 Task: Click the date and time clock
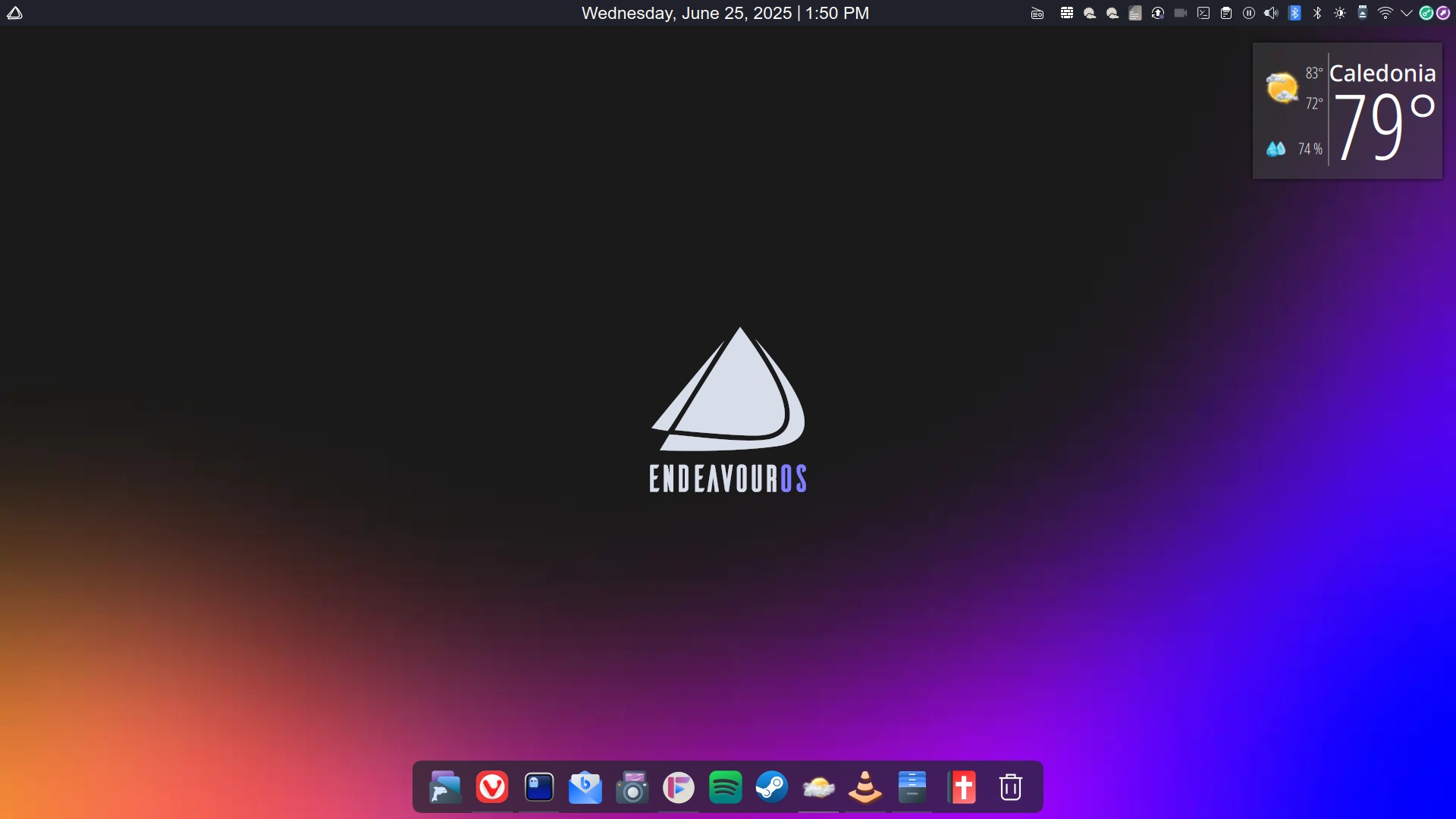[725, 13]
